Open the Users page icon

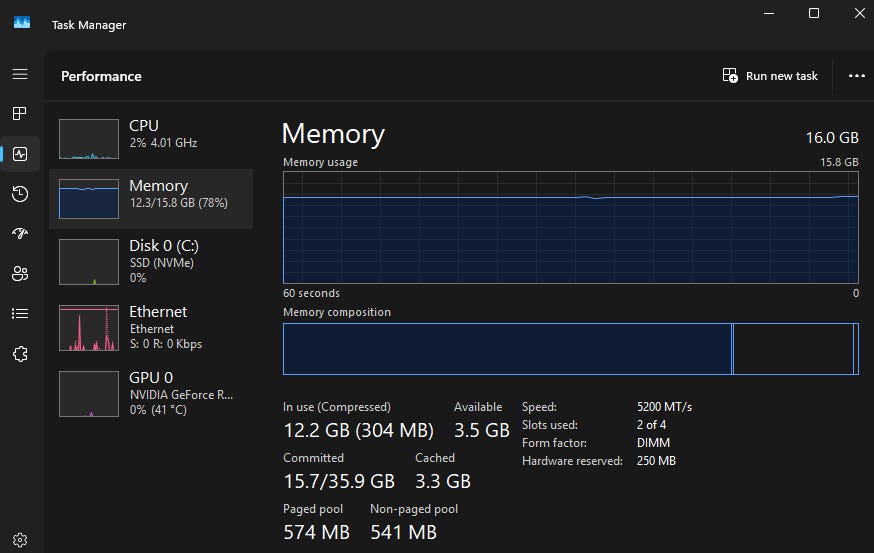20,274
